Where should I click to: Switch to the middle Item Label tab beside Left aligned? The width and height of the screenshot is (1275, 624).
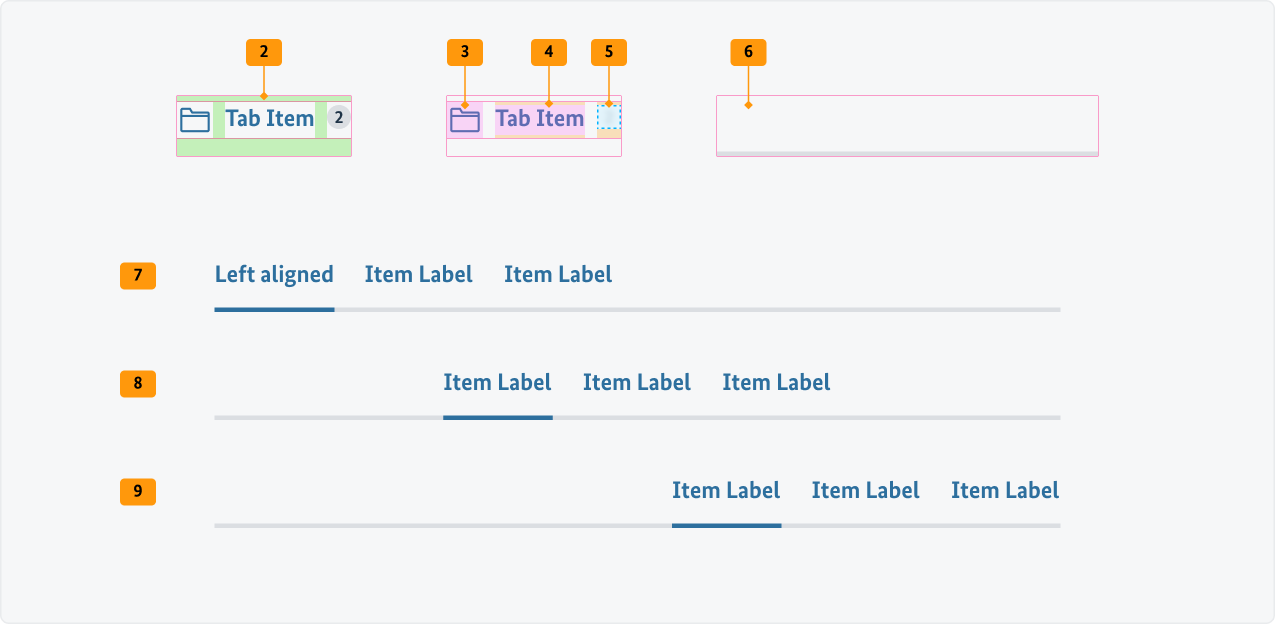[418, 274]
